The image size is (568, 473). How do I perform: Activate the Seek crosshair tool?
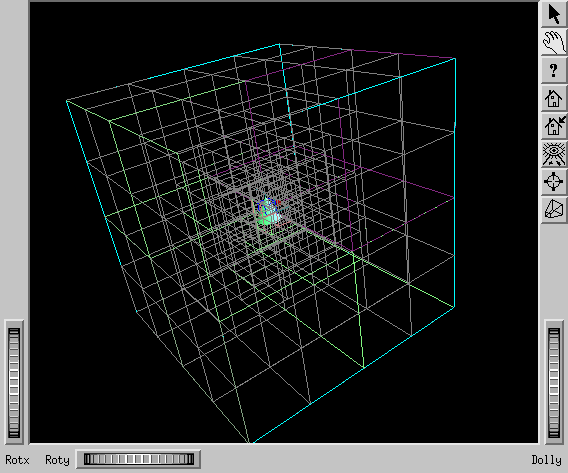point(554,181)
